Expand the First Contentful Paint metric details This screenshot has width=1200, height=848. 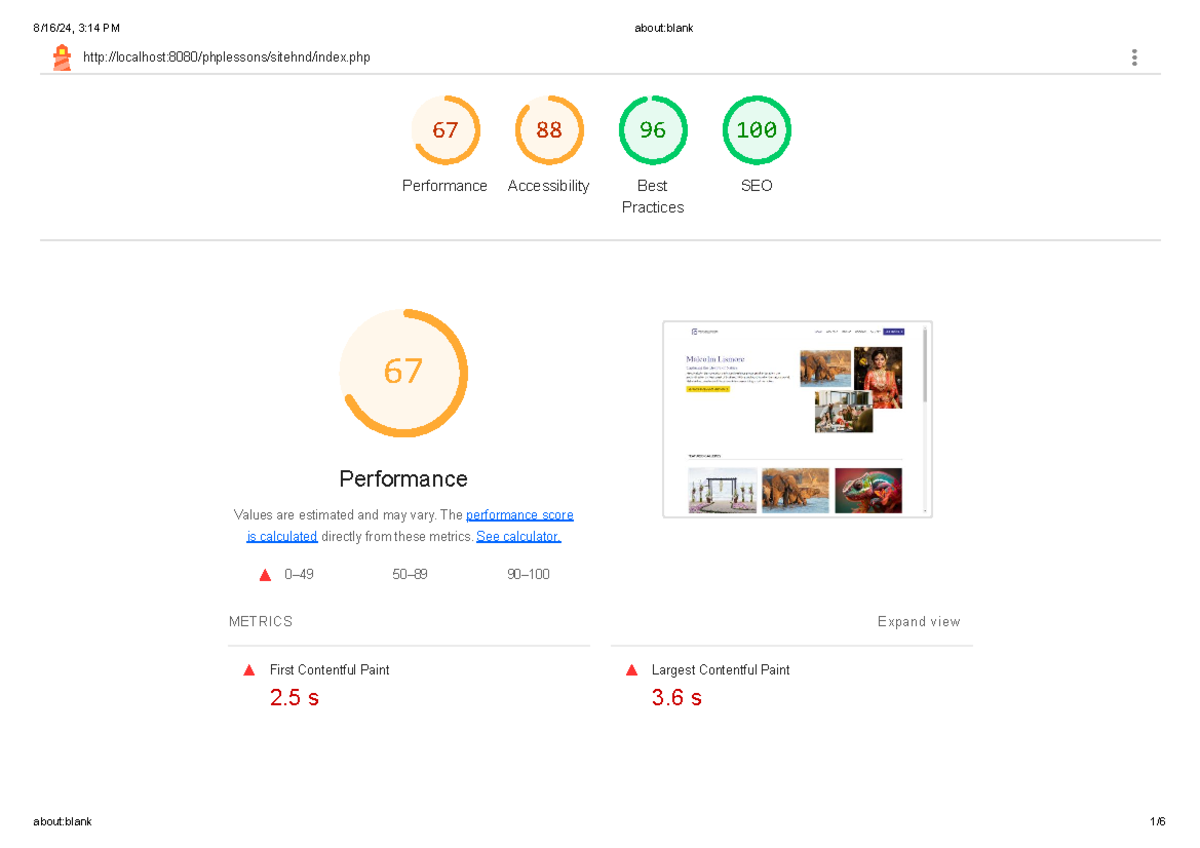(x=328, y=670)
